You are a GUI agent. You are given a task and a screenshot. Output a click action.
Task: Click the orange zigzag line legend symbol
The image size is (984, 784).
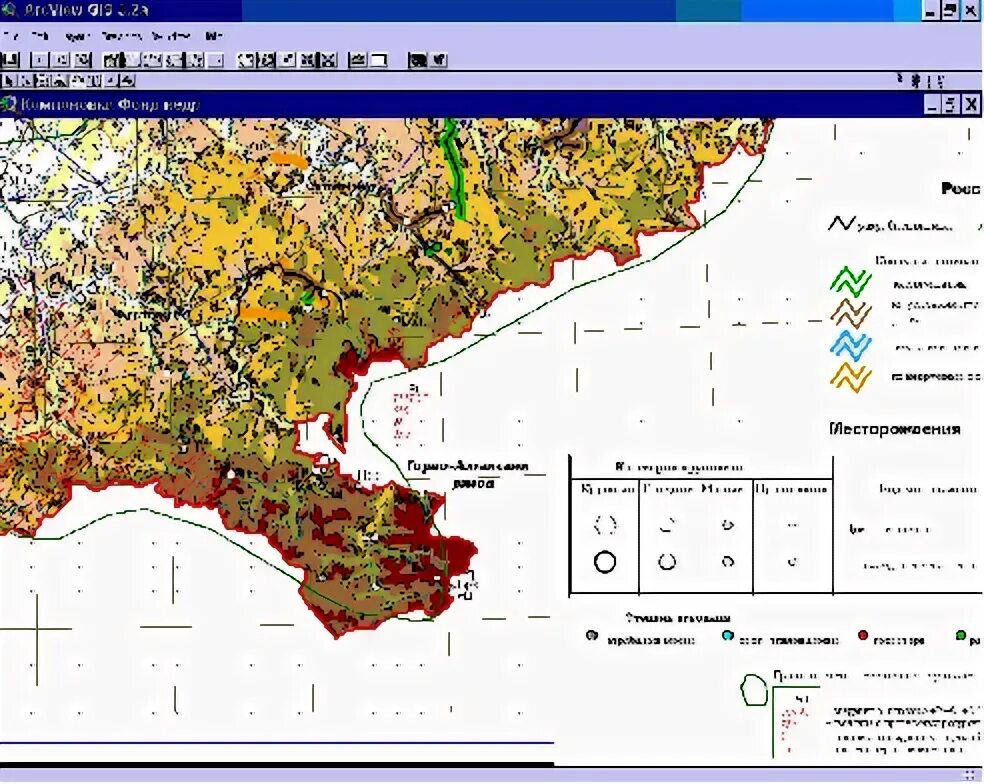point(850,377)
